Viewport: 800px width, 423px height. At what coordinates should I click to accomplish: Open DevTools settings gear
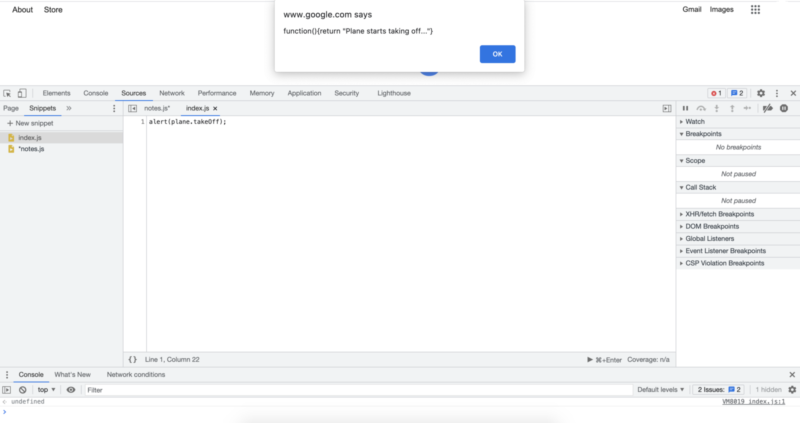(761, 93)
